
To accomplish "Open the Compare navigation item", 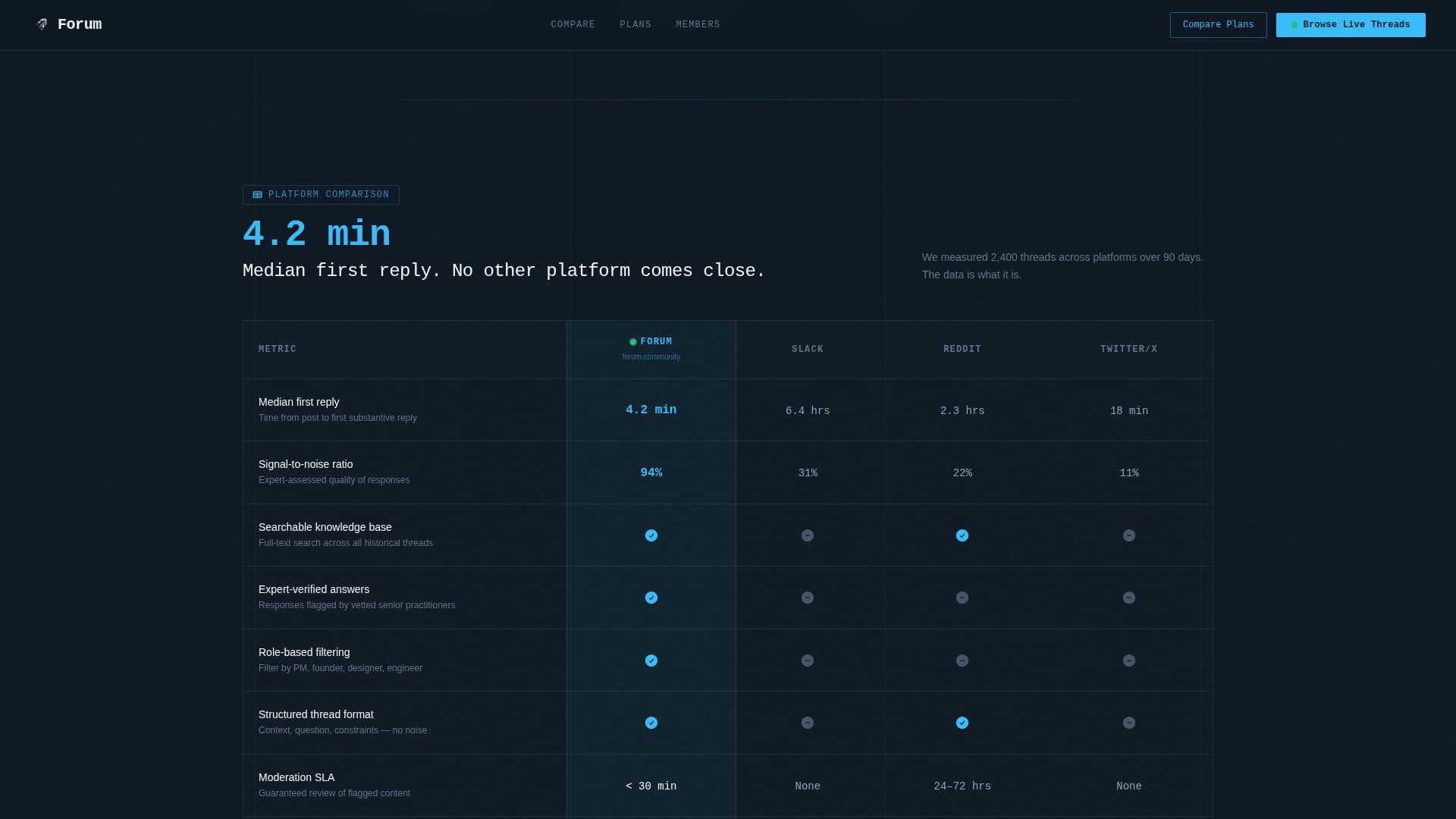I will coord(573,25).
